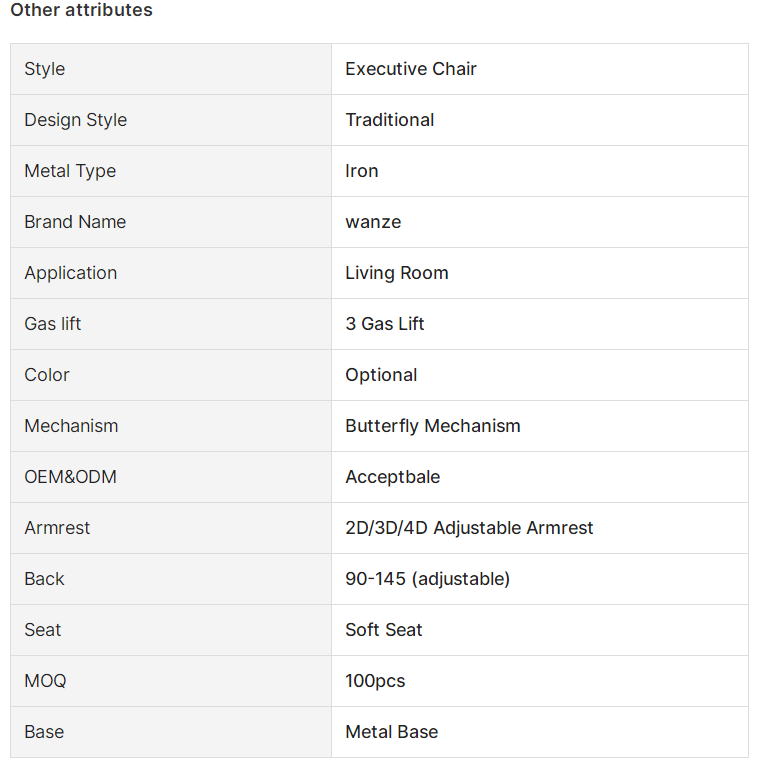Click the "Metal Type" attribute label

(70, 171)
